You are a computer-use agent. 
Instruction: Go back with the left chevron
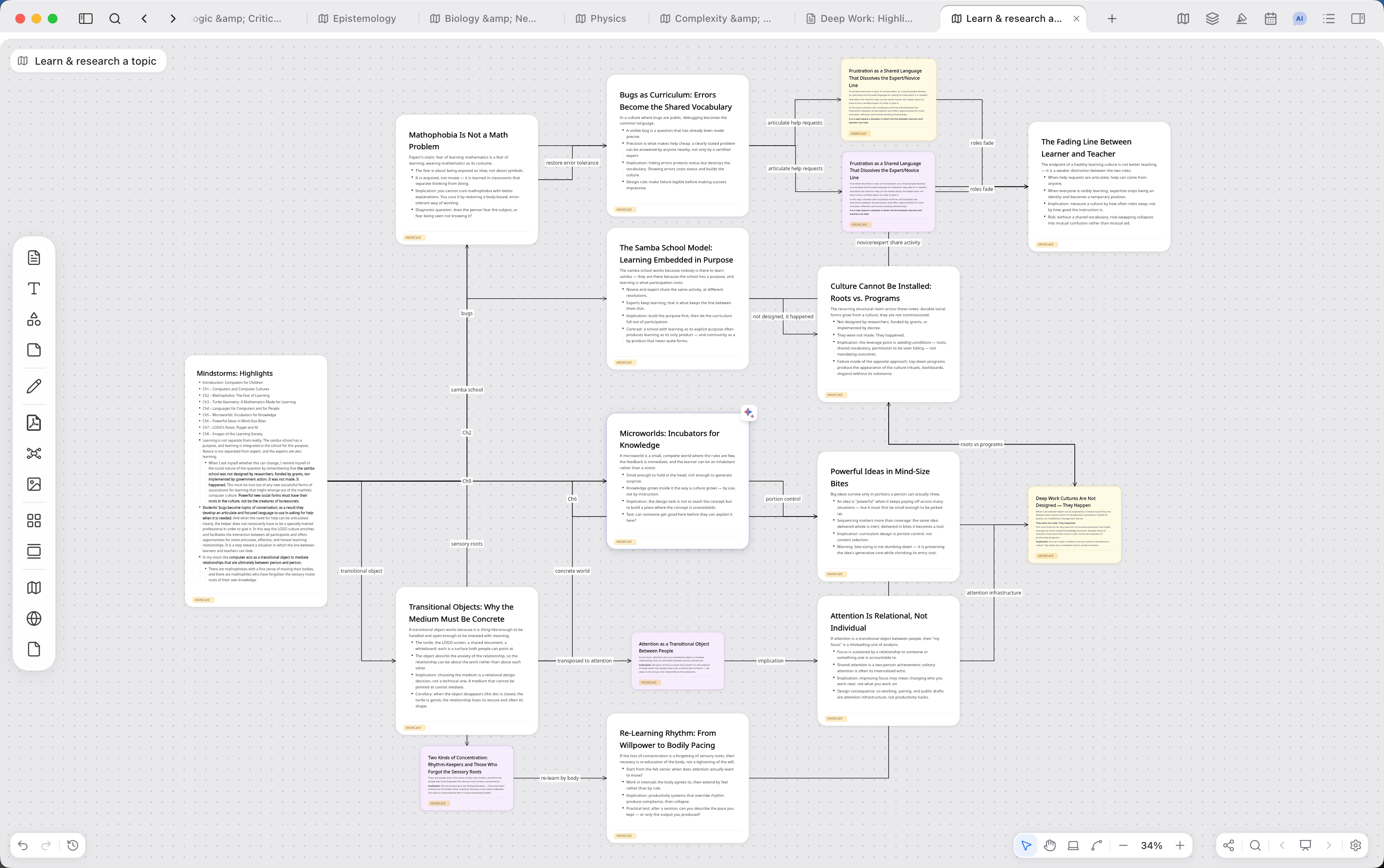click(x=144, y=18)
